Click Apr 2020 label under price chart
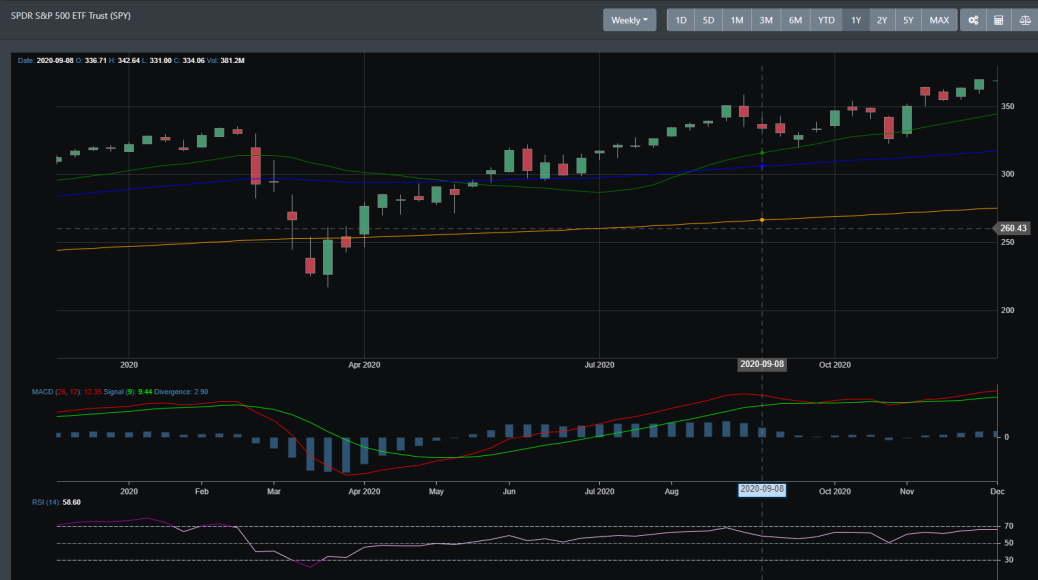The image size is (1038, 580). coord(364,365)
